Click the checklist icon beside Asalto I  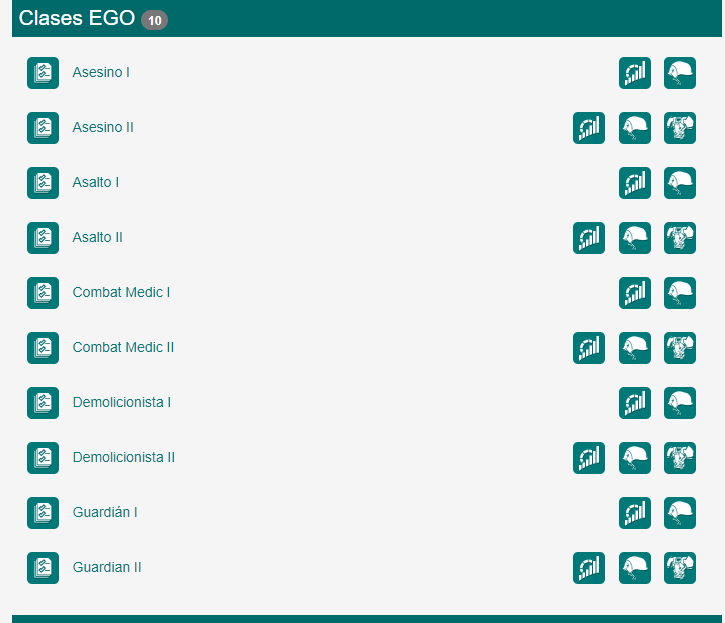tap(43, 183)
